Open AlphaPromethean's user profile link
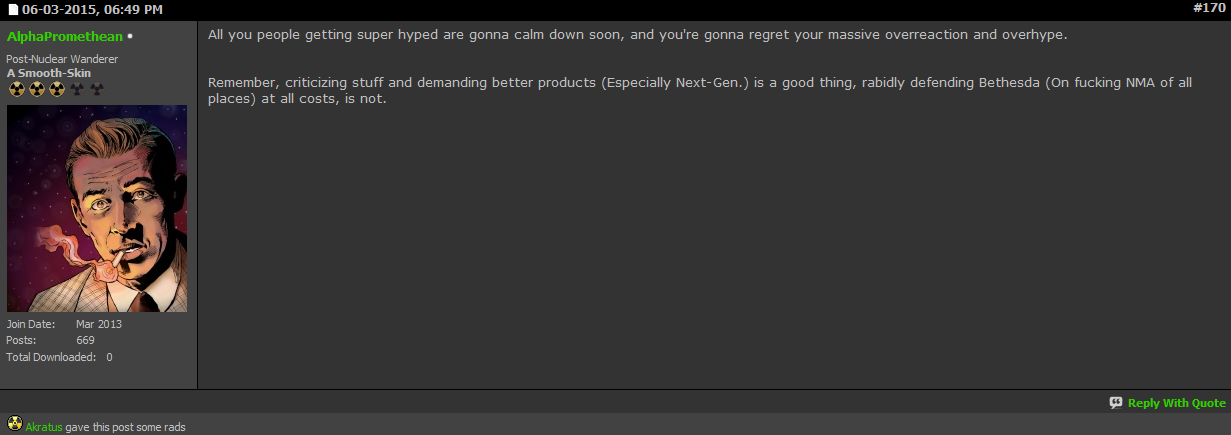This screenshot has height=435, width=1231. pos(64,36)
